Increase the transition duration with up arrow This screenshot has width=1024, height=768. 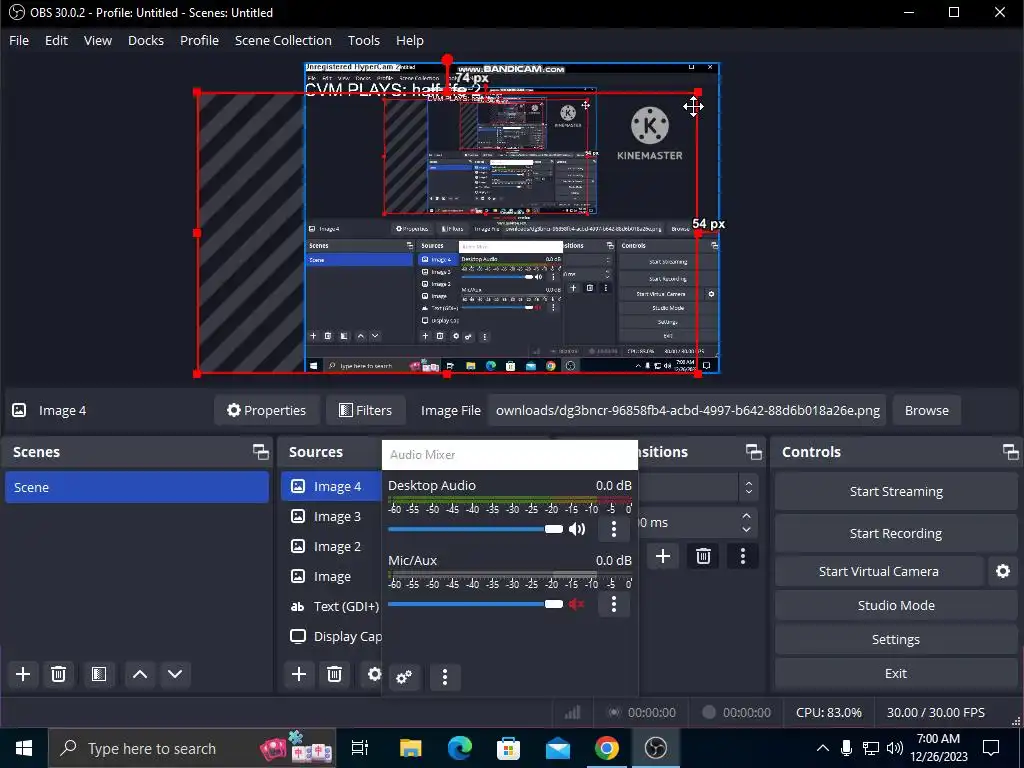point(746,516)
